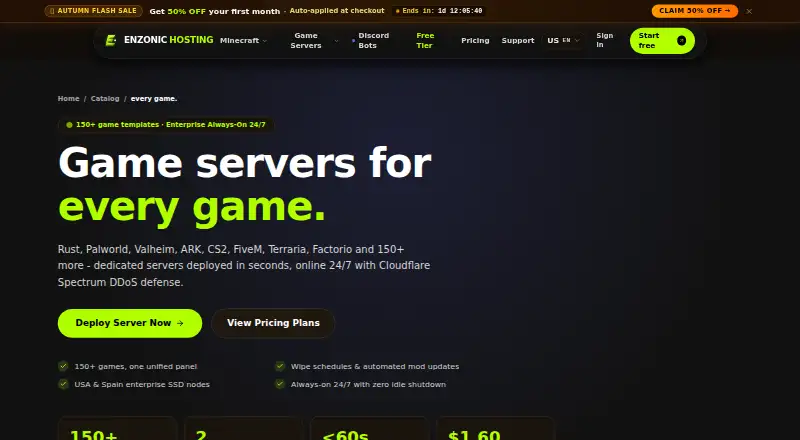Expand the Minecraft menu
This screenshot has height=440, width=800.
click(243, 41)
